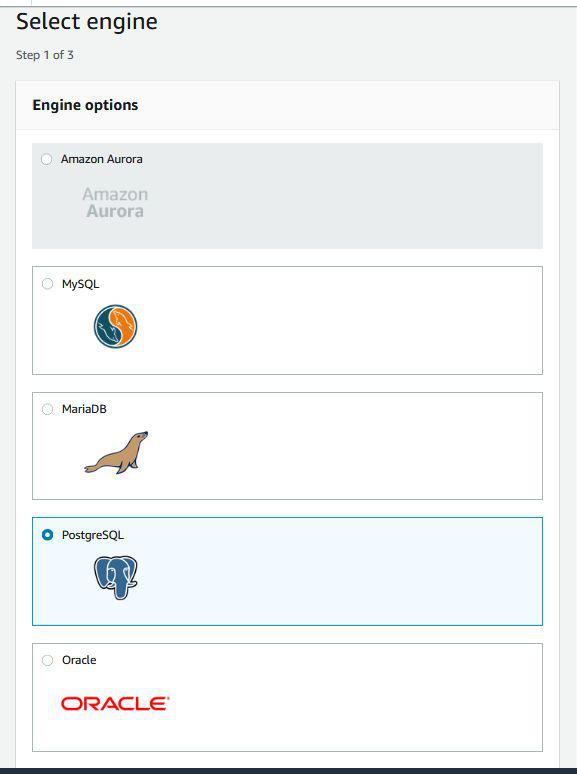Choose the MySQL text label
This screenshot has width=577, height=774.
tap(80, 284)
